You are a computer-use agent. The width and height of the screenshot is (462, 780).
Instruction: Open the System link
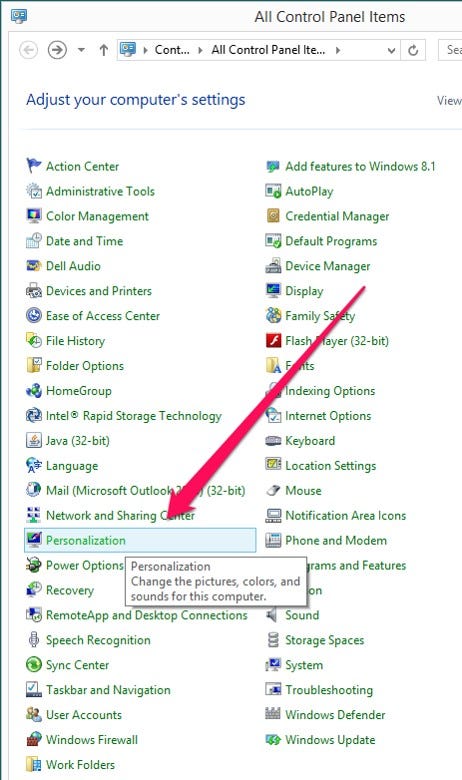click(x=304, y=665)
